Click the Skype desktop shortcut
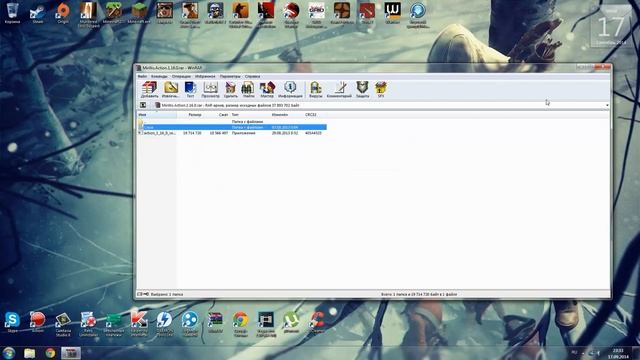 click(12, 322)
